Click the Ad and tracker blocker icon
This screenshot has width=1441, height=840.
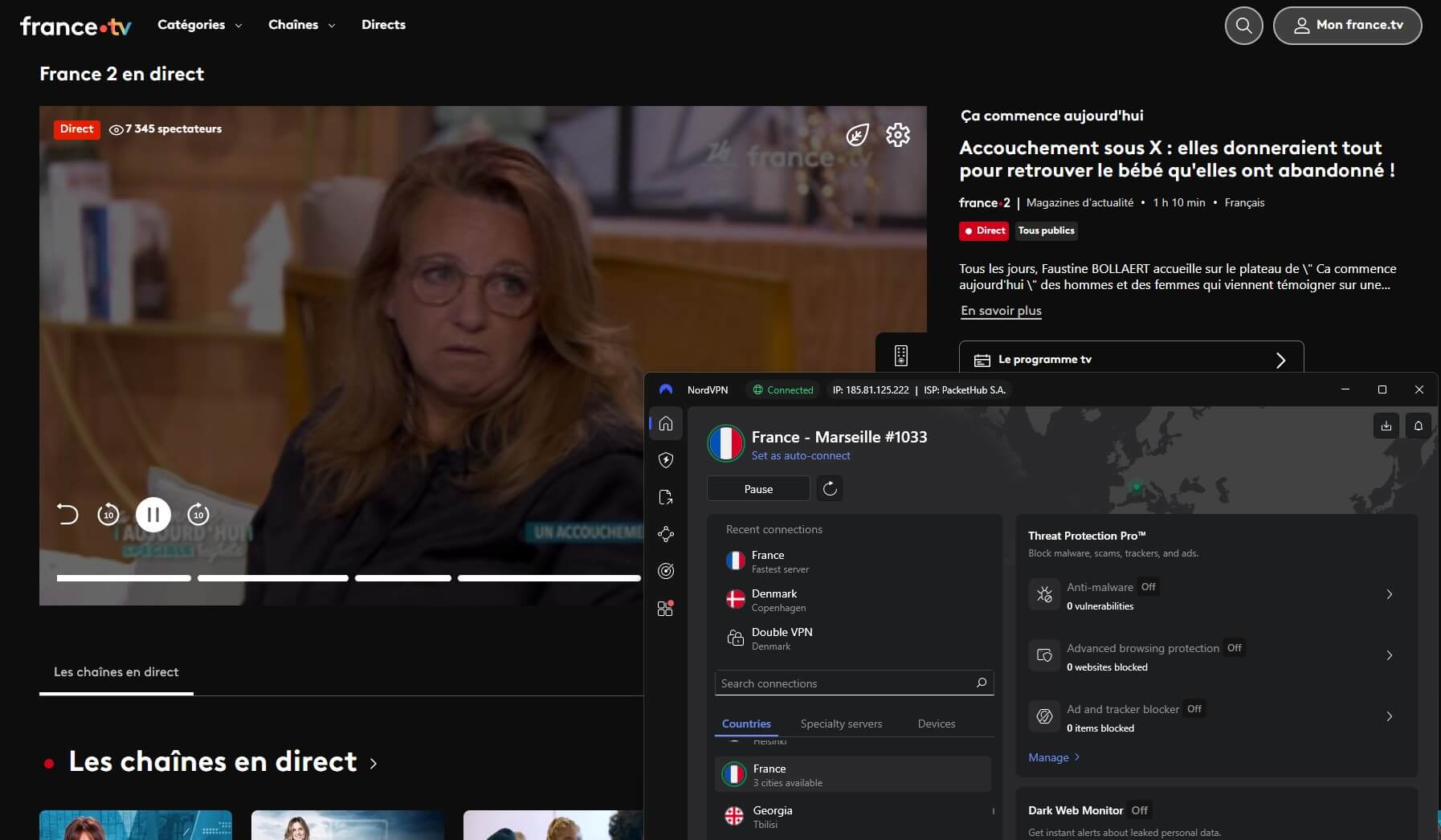pos(1044,717)
